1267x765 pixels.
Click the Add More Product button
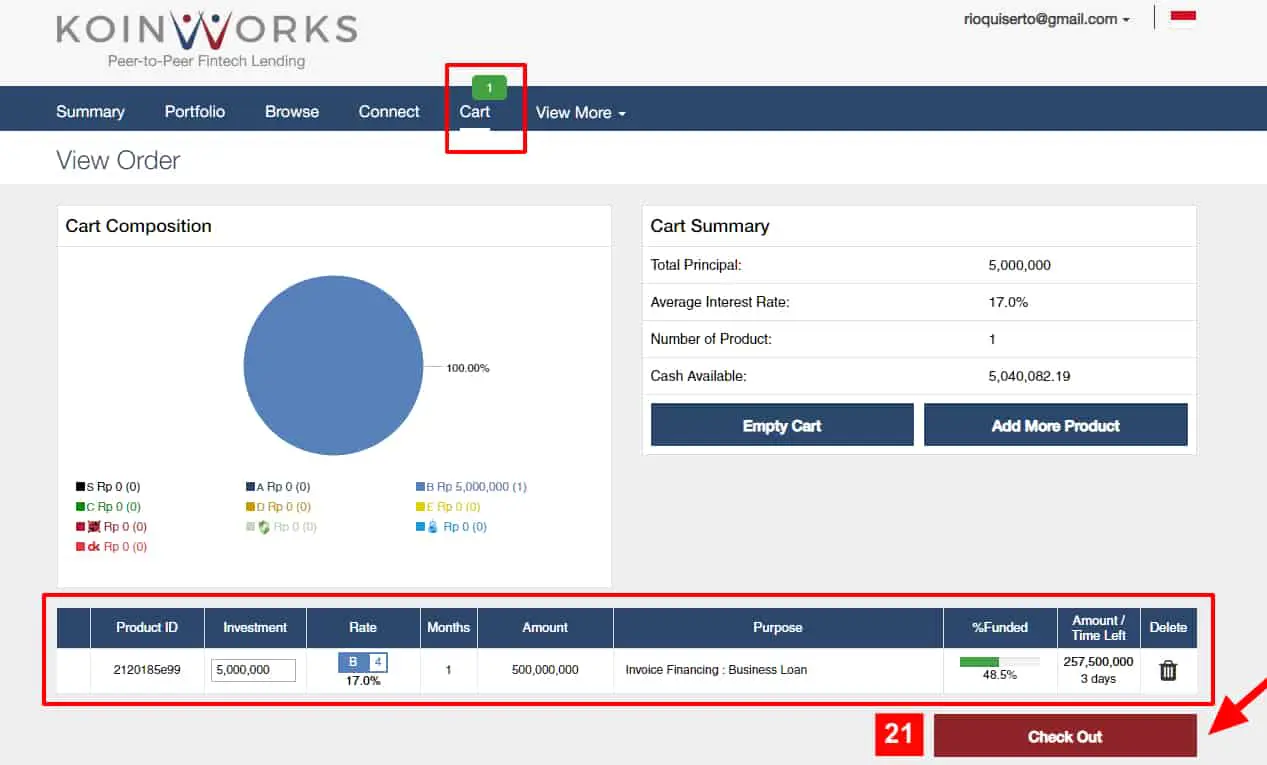click(x=1055, y=424)
